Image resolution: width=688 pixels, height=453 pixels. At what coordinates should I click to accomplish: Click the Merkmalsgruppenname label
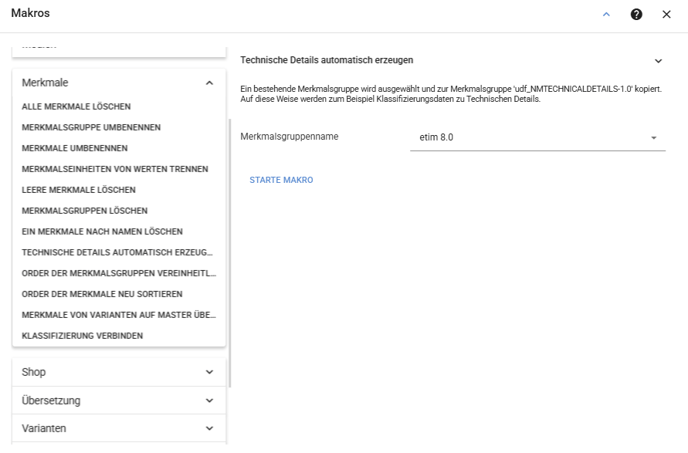[x=289, y=137]
